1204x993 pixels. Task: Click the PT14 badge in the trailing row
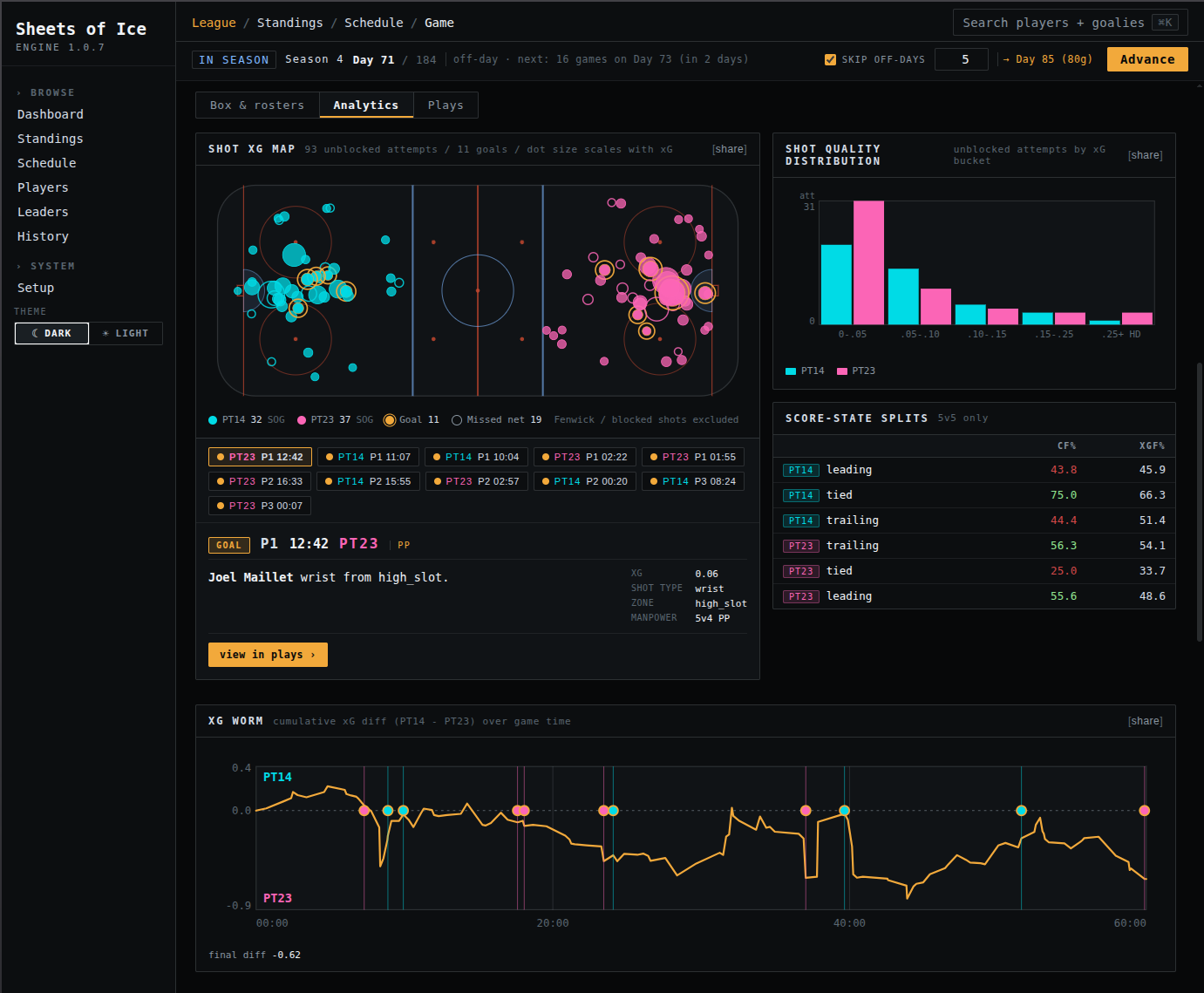point(801,521)
